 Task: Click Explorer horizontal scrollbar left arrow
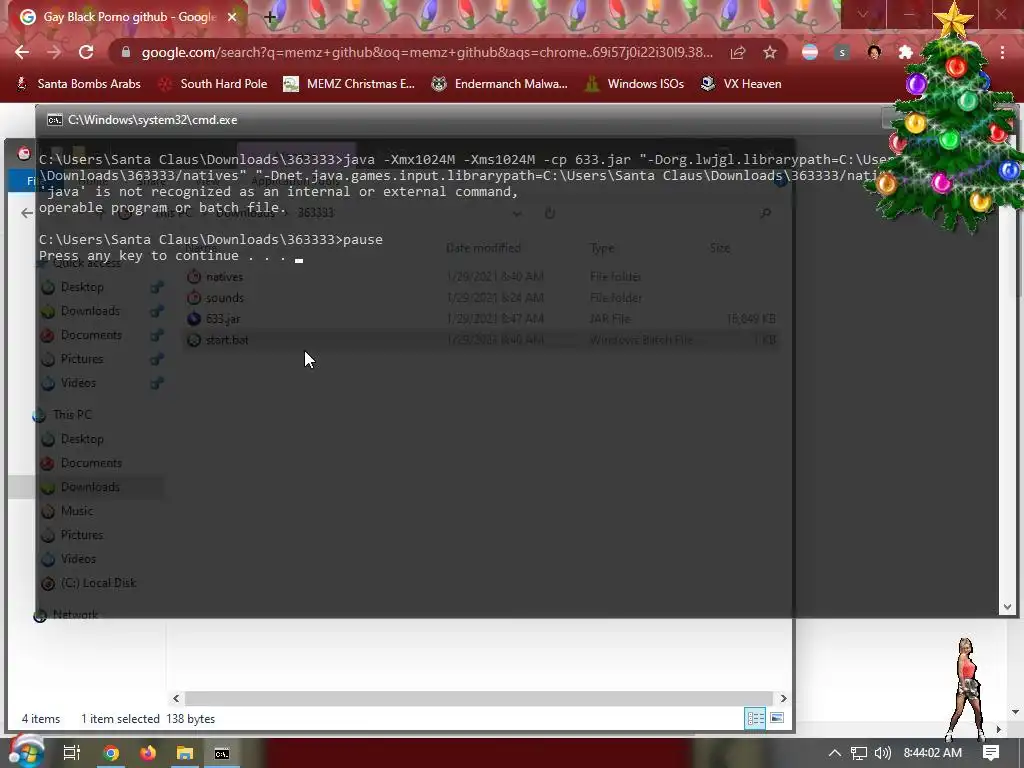[x=176, y=698]
